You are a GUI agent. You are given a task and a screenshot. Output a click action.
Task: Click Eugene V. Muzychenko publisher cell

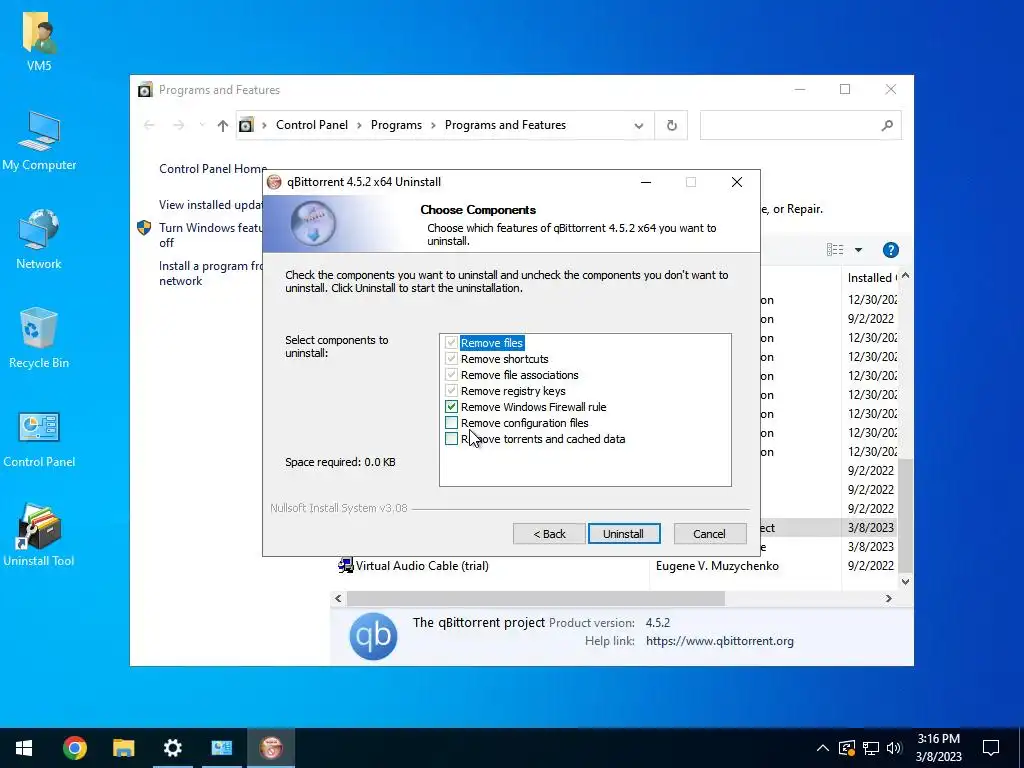(717, 566)
